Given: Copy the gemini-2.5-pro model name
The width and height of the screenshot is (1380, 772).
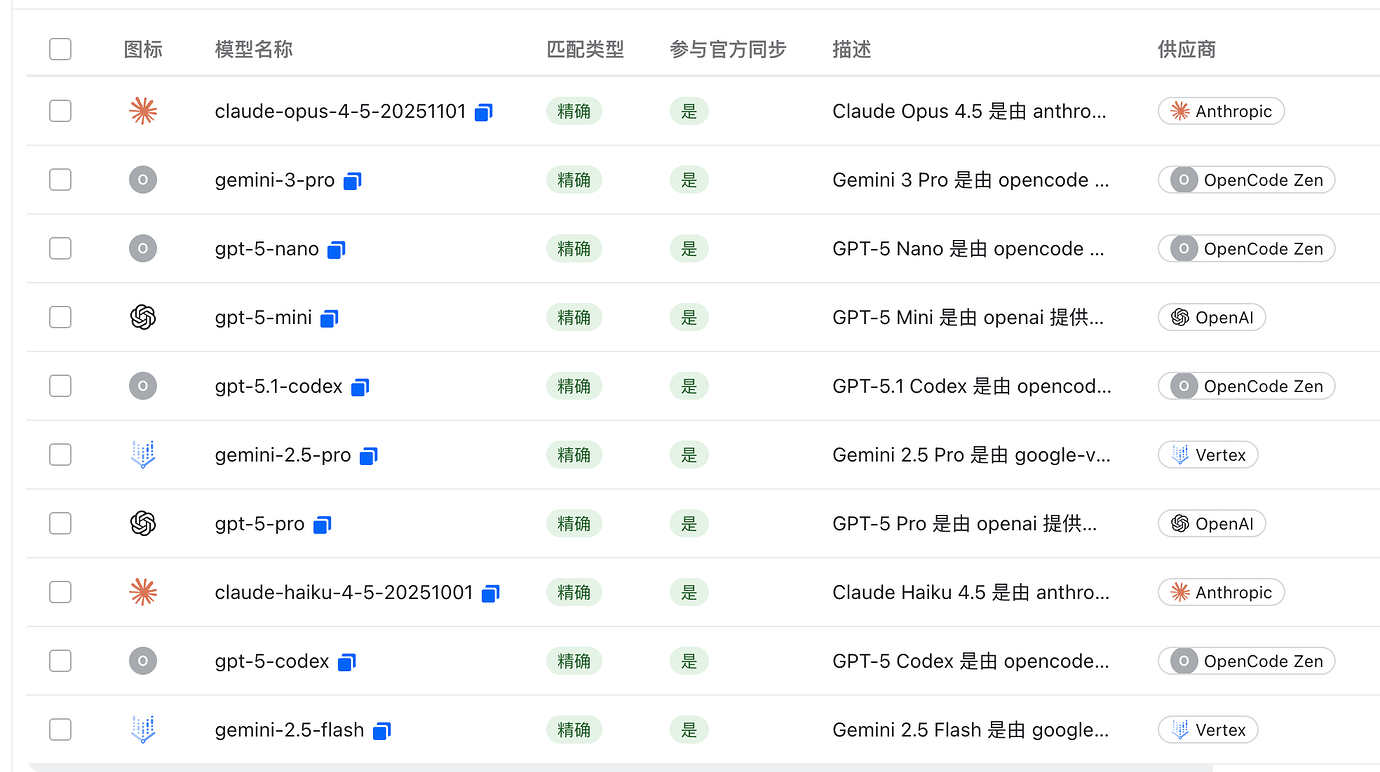Looking at the screenshot, I should click(368, 456).
